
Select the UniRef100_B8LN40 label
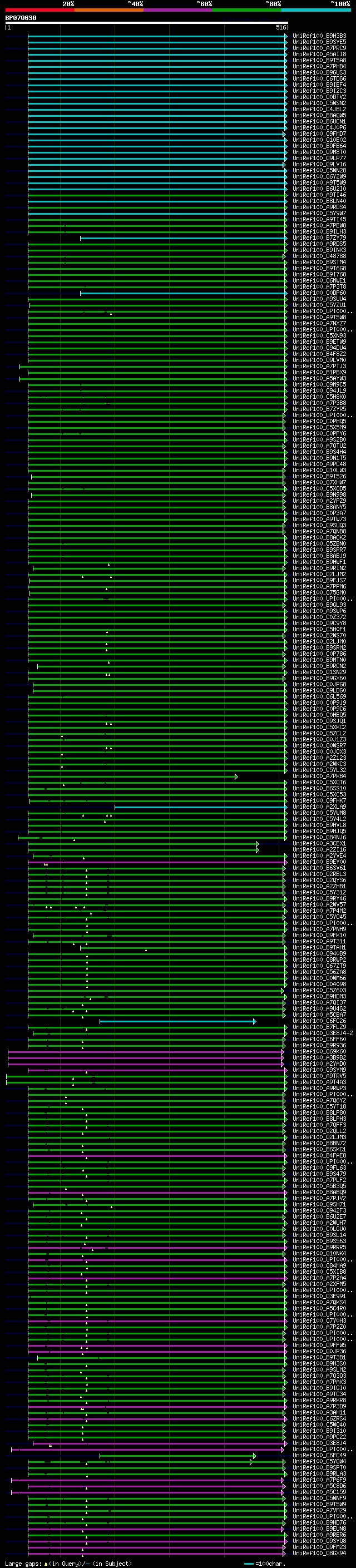[x=319, y=201]
